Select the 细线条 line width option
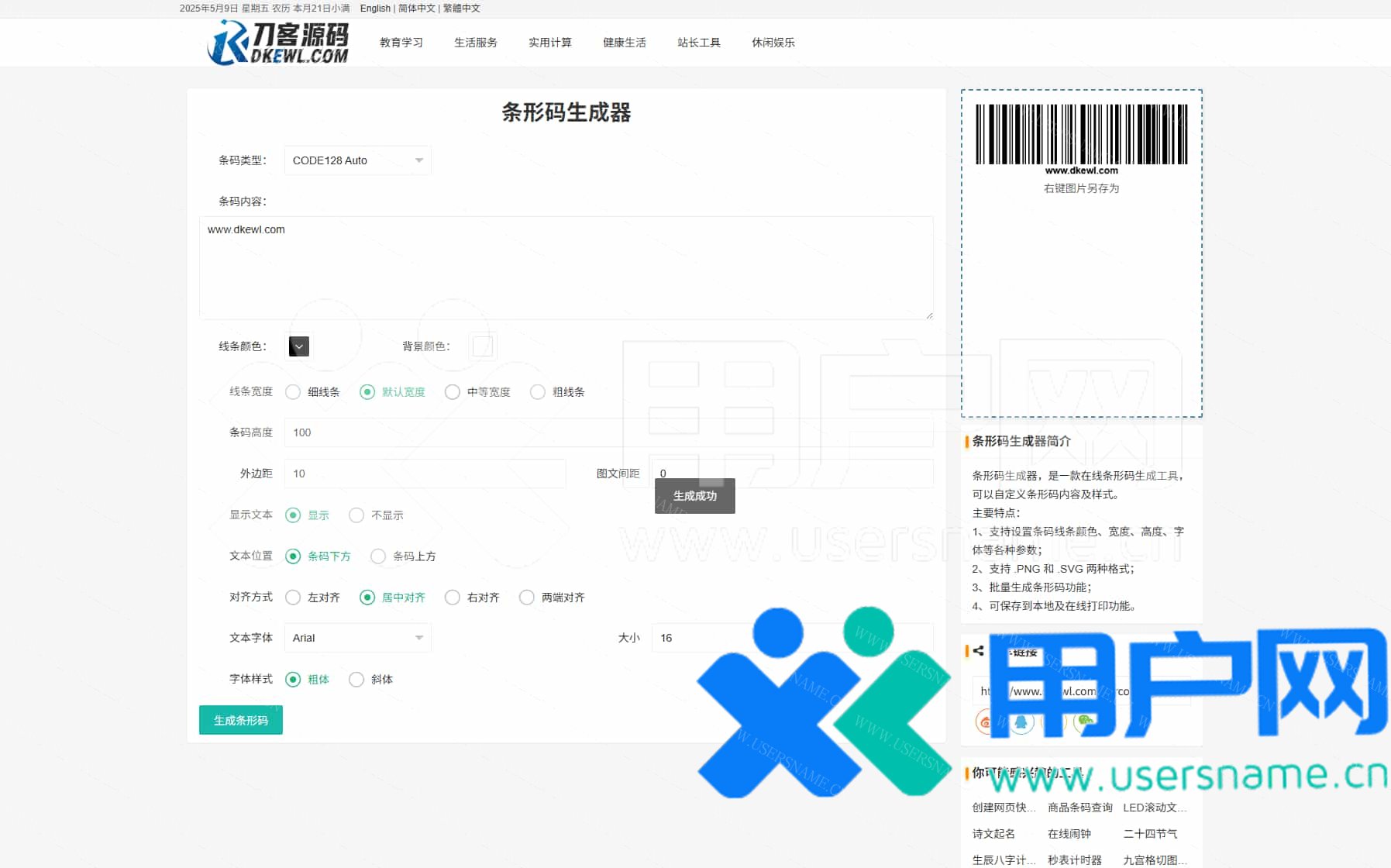 coord(293,392)
